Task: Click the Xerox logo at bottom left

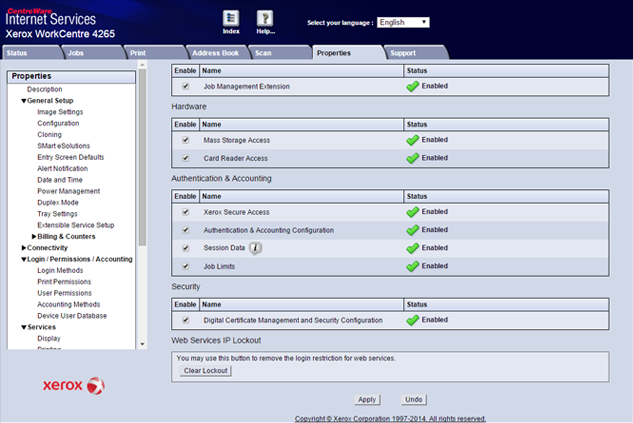Action: pyautogui.click(x=73, y=385)
